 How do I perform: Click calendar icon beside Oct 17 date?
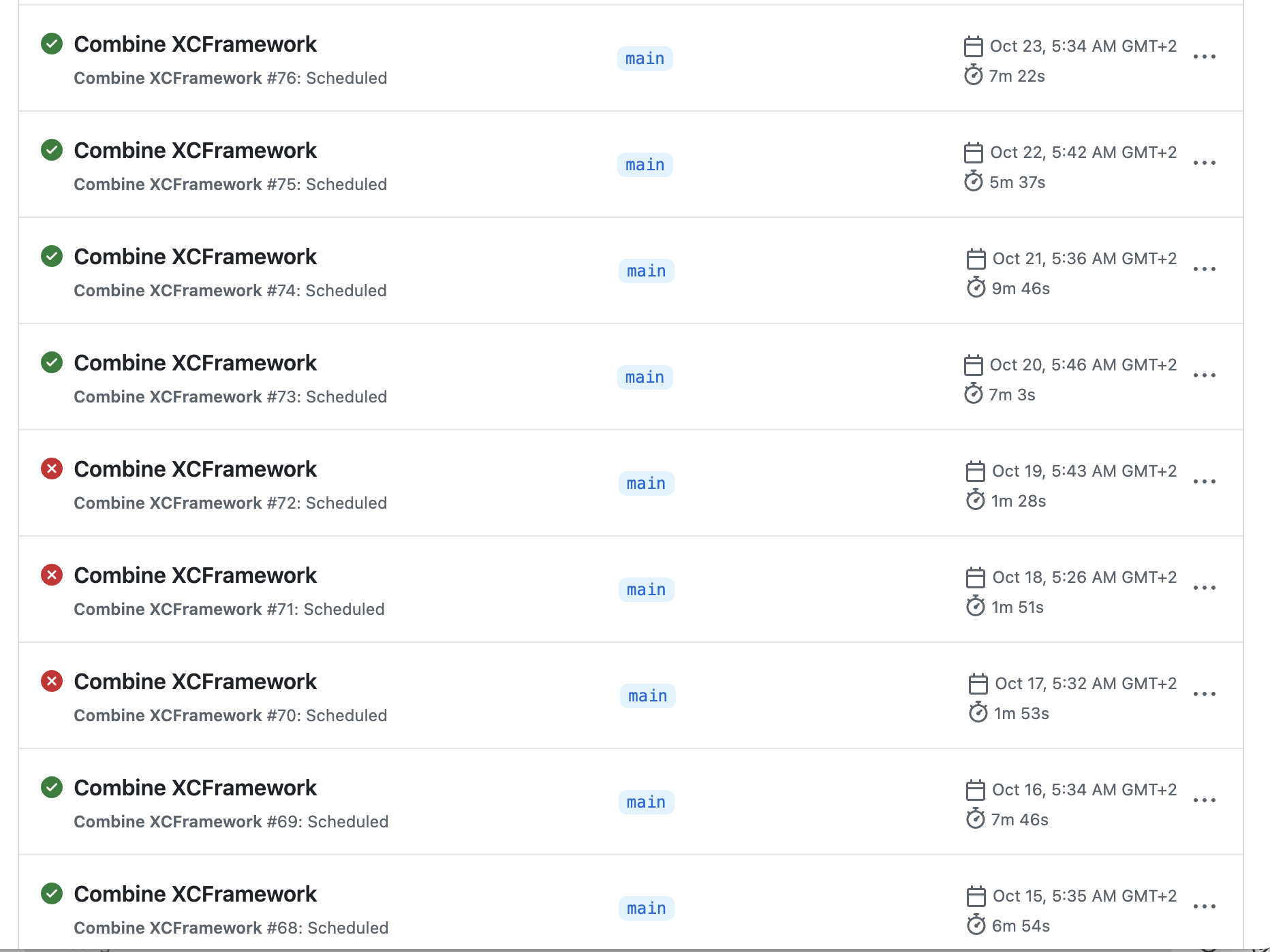coord(978,684)
